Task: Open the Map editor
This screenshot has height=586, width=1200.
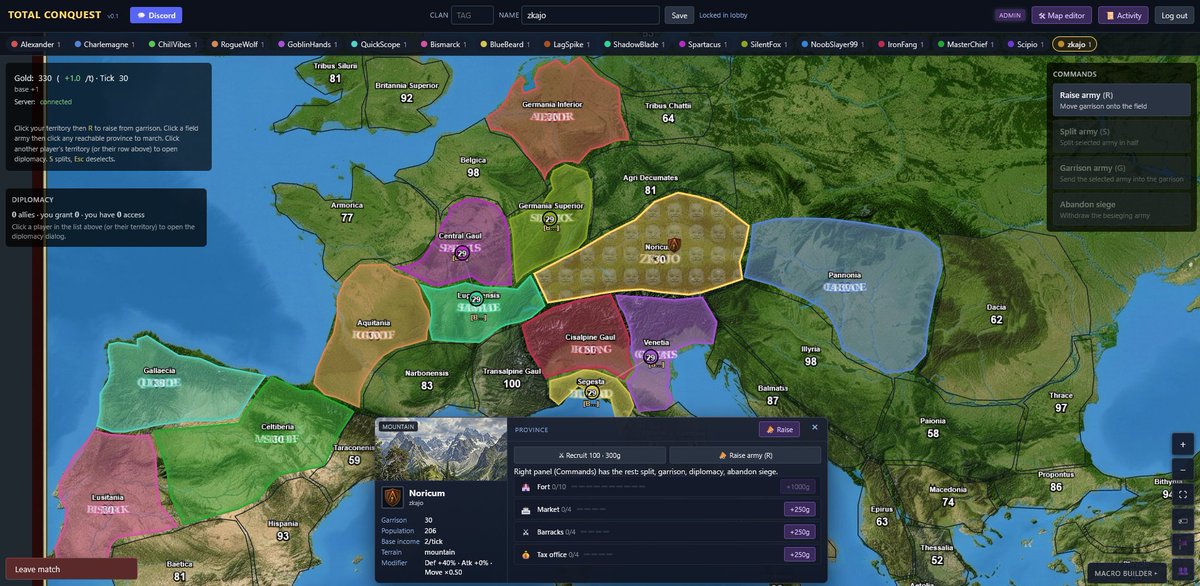Action: pyautogui.click(x=1062, y=15)
